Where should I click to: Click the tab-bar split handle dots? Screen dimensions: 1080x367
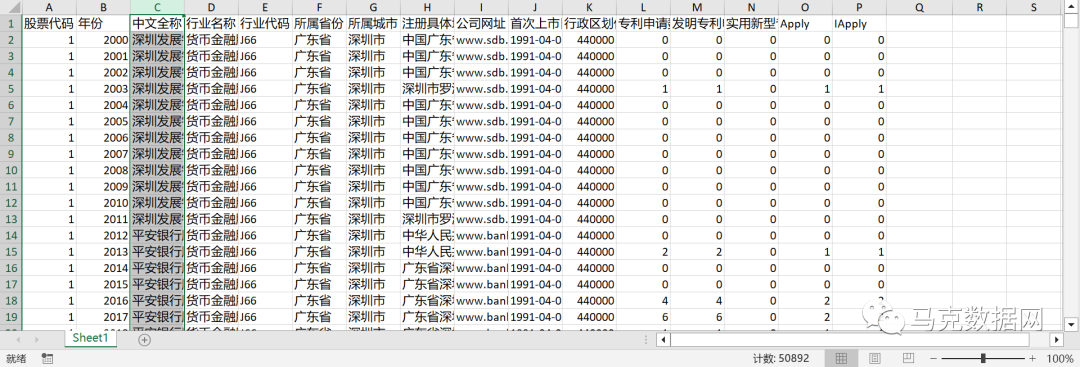645,340
